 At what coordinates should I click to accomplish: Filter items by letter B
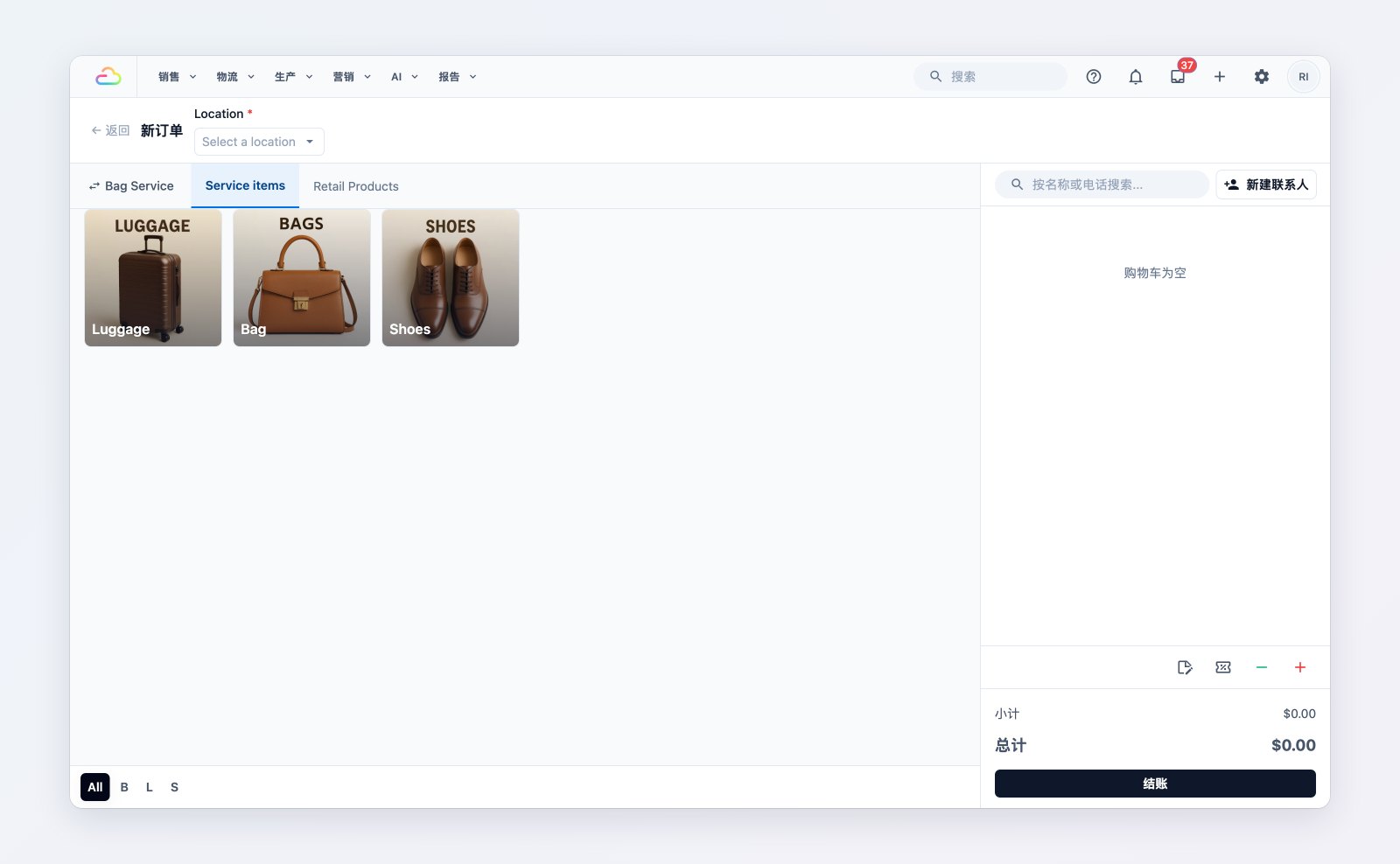(x=124, y=787)
